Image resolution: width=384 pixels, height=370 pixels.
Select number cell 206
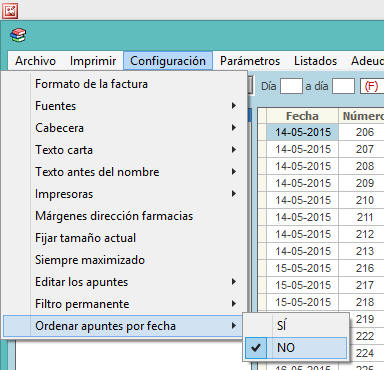(x=362, y=132)
